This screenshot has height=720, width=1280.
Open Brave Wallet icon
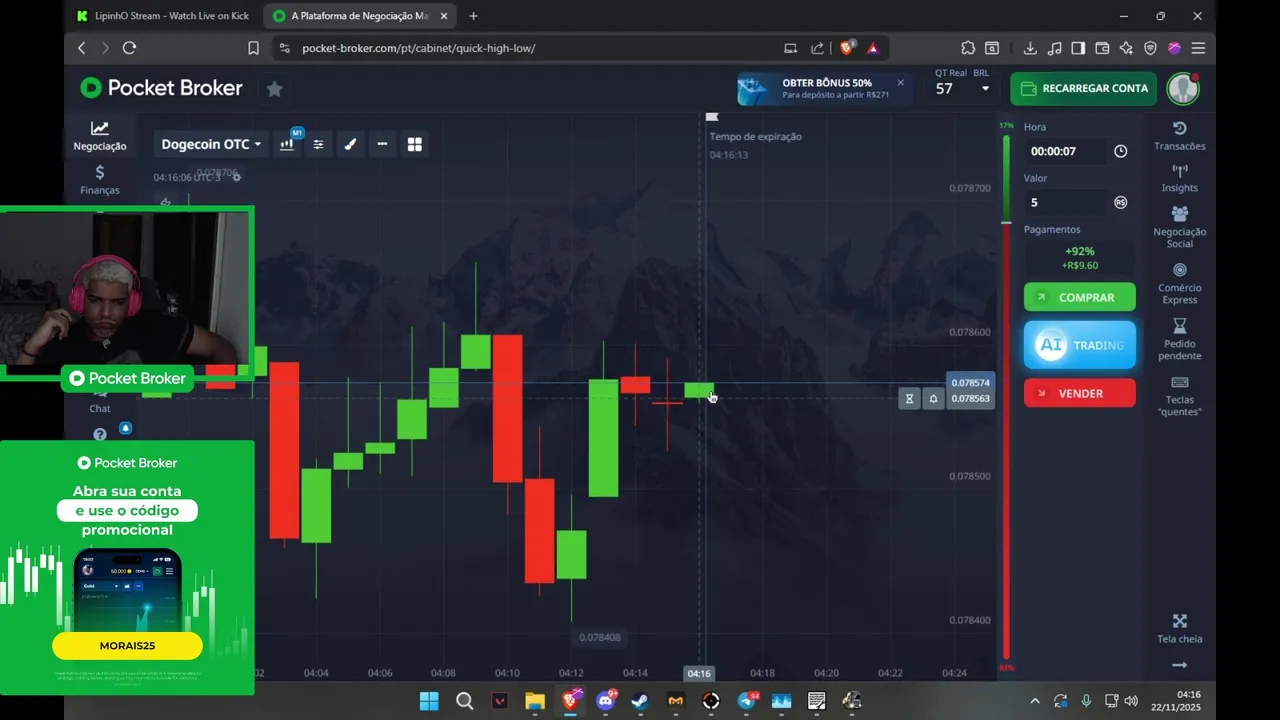point(1102,47)
